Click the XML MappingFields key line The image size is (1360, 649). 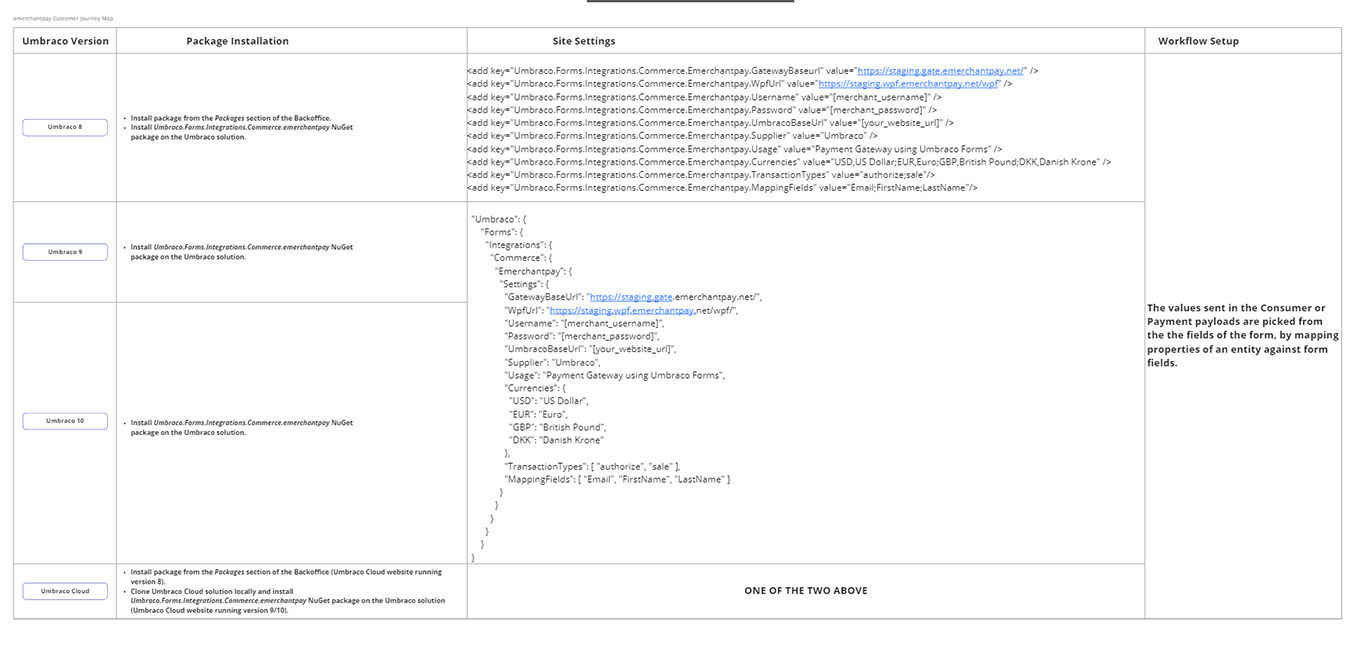(722, 188)
